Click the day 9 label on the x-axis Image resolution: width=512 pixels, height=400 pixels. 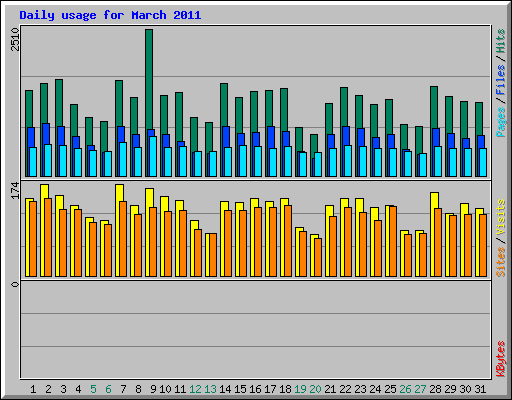click(153, 389)
